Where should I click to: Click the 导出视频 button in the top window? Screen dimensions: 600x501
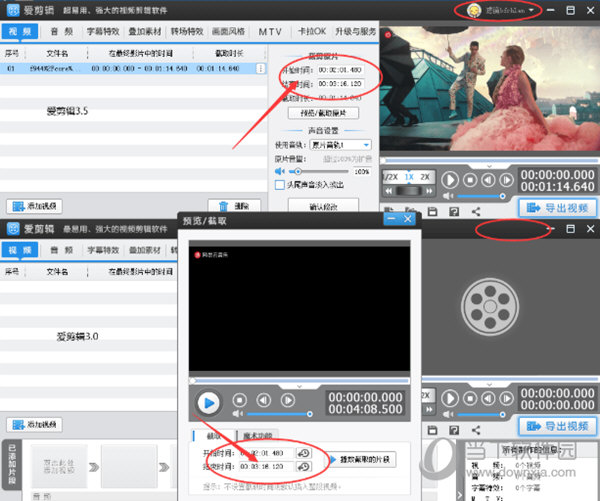[x=557, y=208]
